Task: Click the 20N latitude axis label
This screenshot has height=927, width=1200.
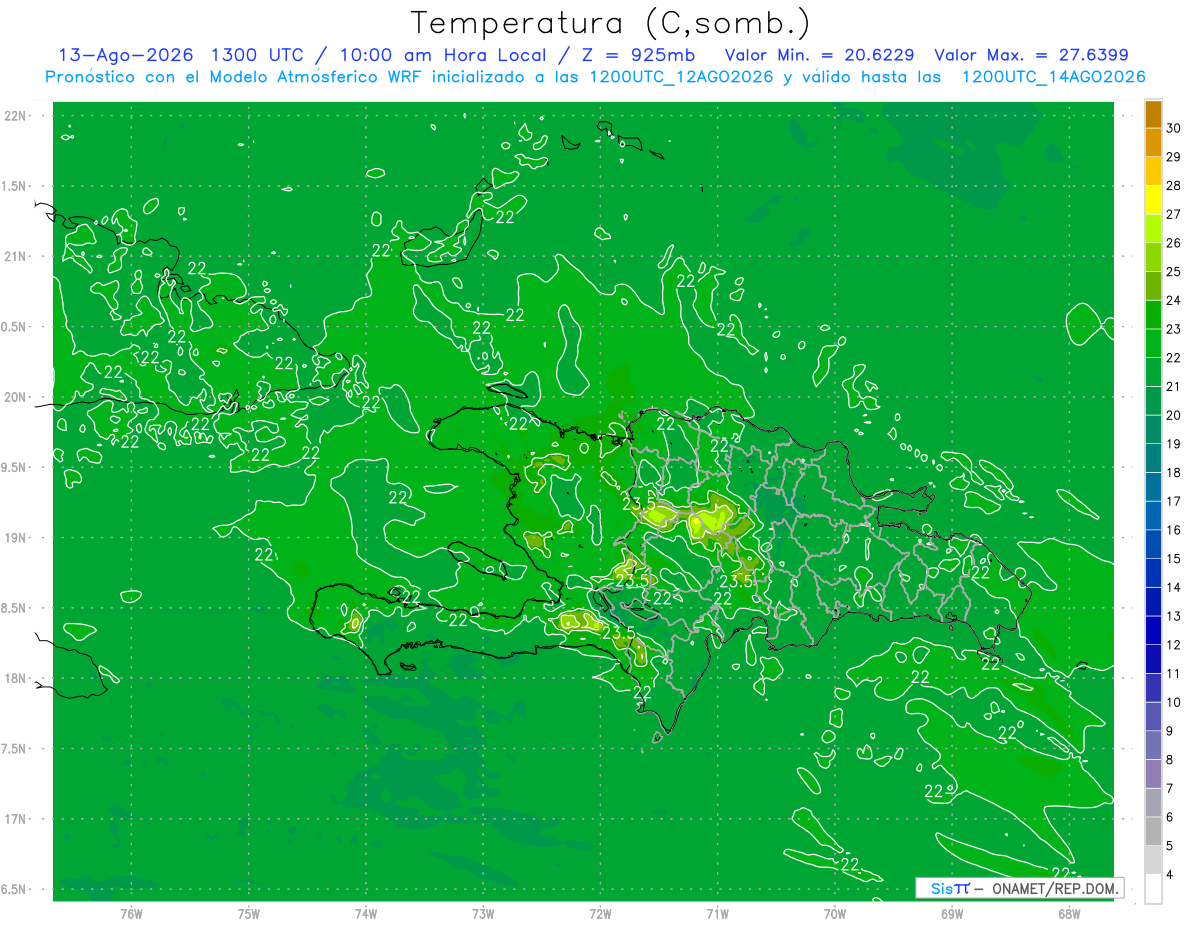Action: click(x=16, y=397)
